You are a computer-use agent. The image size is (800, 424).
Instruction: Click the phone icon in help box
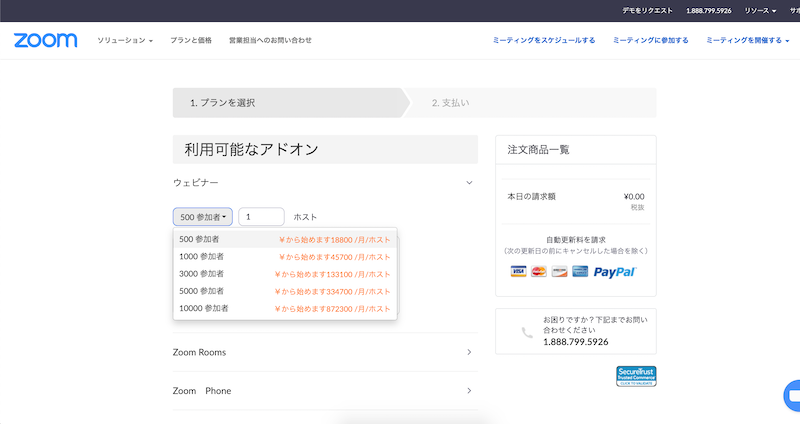[527, 333]
